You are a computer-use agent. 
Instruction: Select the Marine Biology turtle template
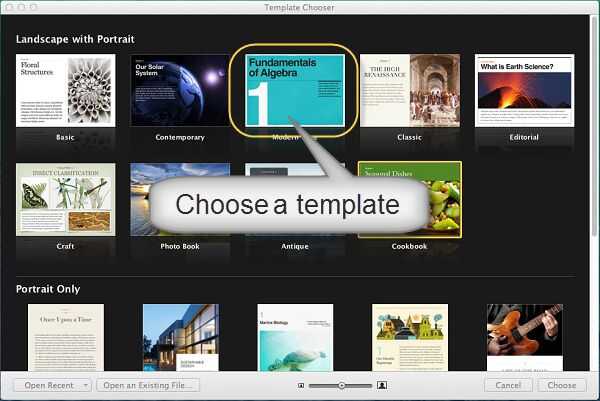(x=295, y=337)
